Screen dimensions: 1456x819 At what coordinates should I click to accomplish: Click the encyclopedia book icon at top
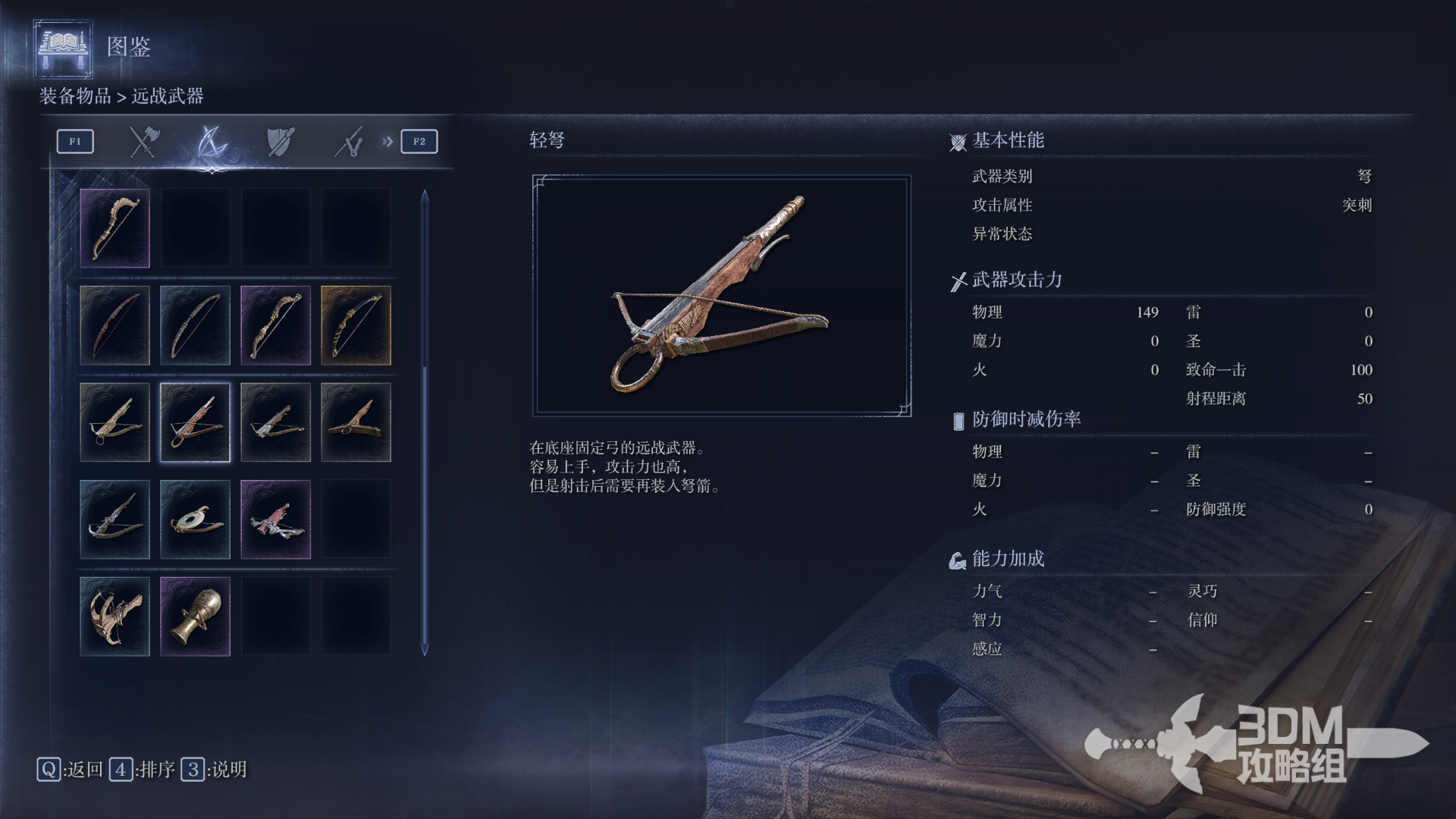(64, 49)
